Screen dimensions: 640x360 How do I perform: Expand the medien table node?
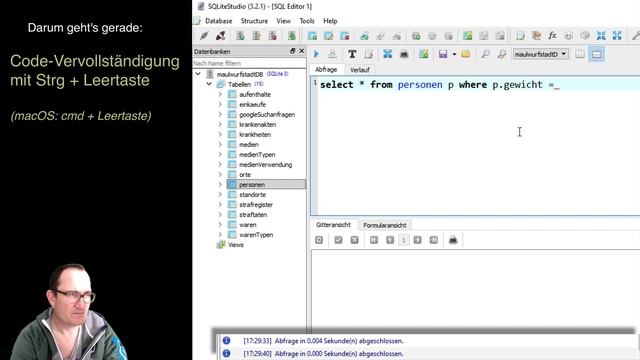pyautogui.click(x=220, y=144)
